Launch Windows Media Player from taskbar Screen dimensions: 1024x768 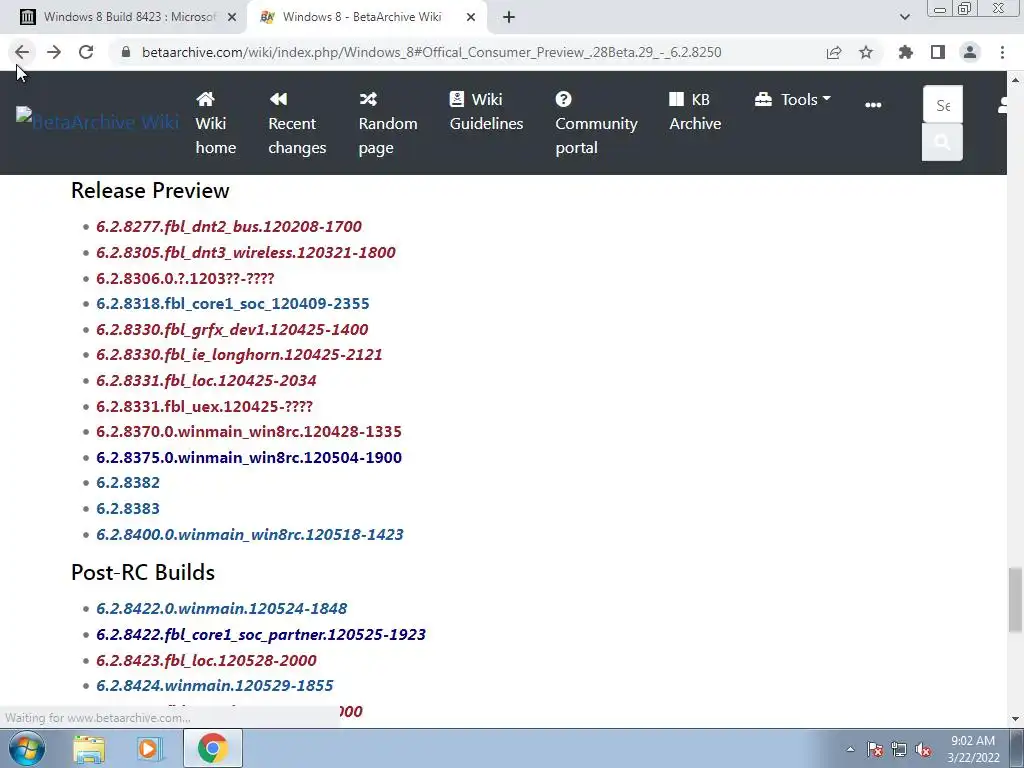(x=150, y=748)
